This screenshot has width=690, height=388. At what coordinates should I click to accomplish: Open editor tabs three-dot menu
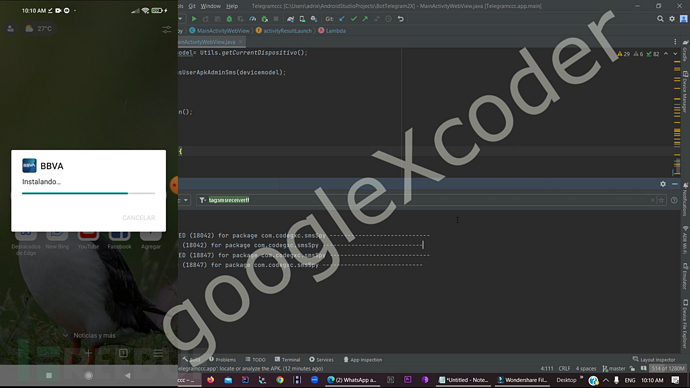pyautogui.click(x=675, y=42)
